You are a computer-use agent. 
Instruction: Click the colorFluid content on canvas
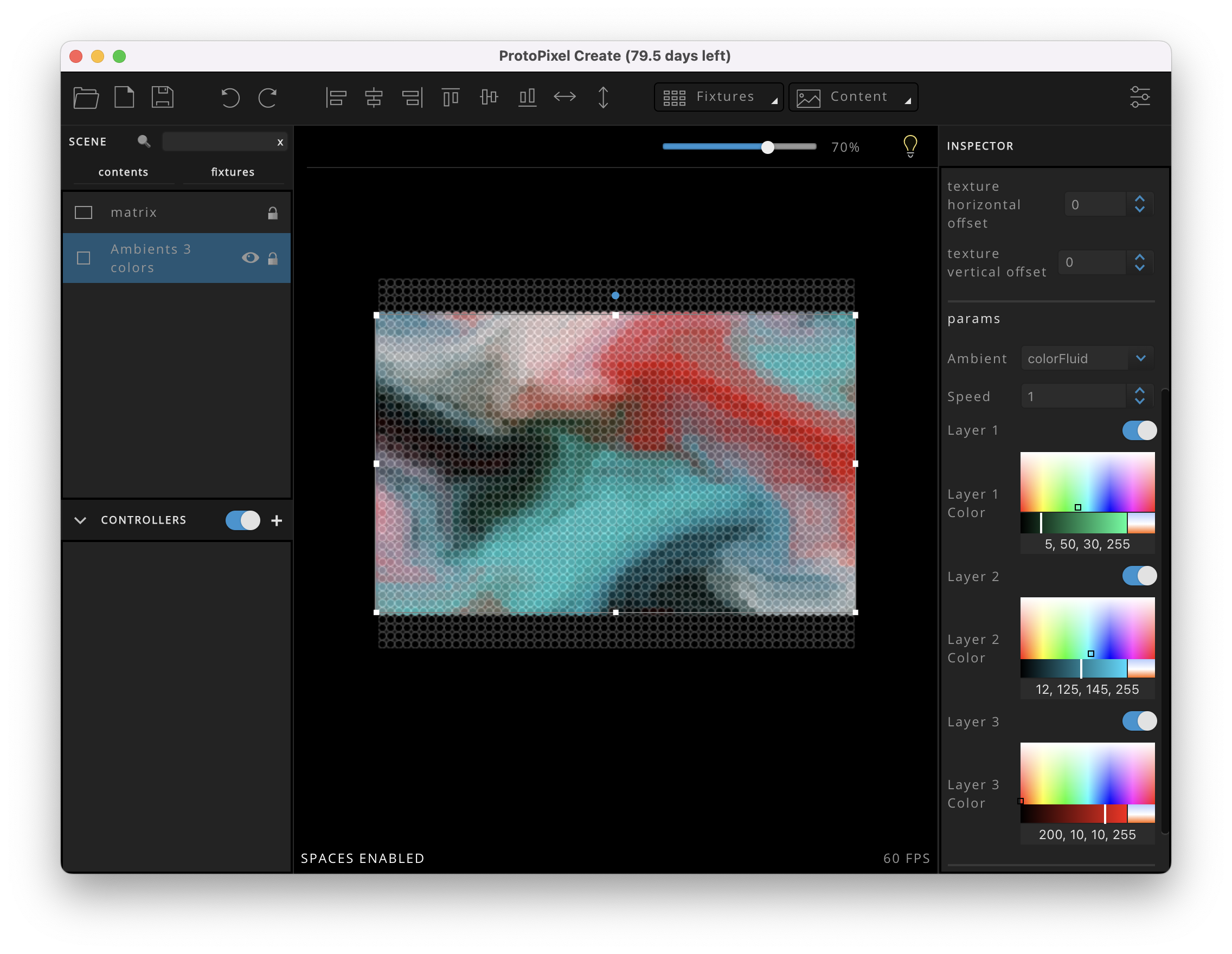(615, 463)
